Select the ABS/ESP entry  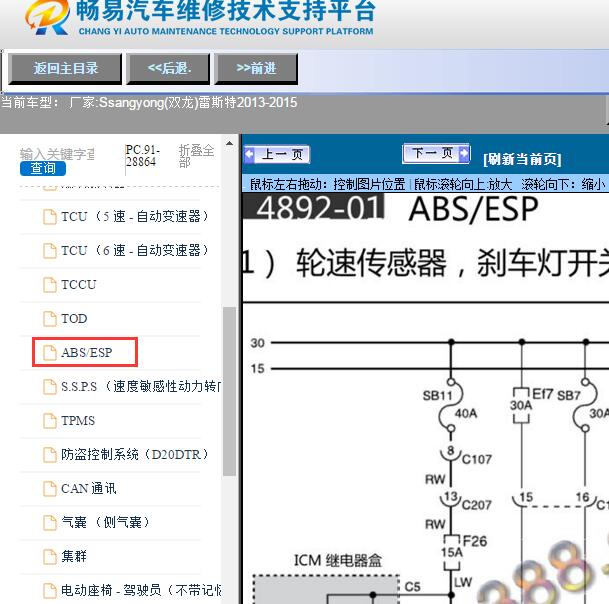87,352
